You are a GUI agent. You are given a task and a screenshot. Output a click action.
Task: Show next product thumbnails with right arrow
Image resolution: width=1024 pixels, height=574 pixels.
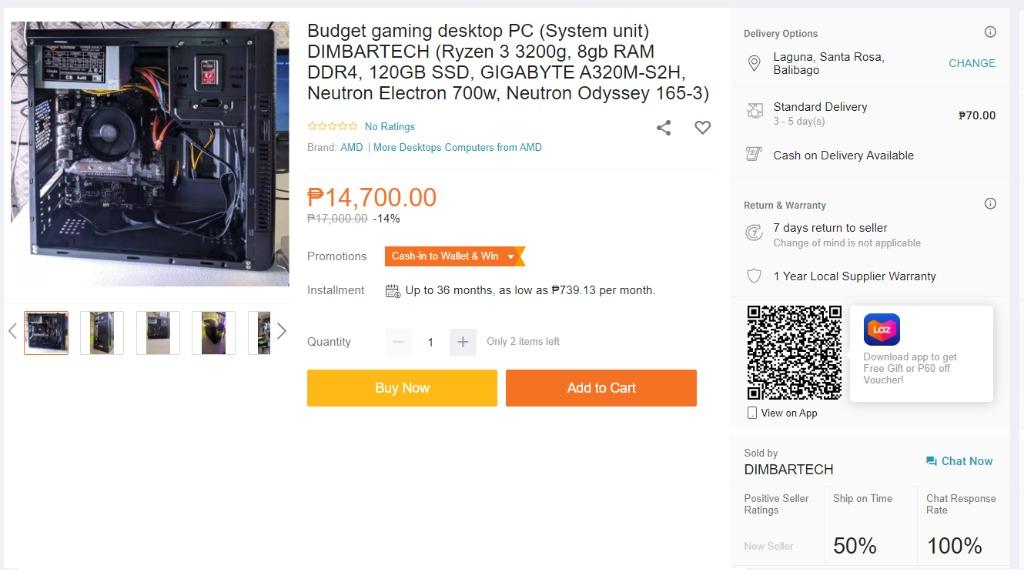tap(282, 331)
